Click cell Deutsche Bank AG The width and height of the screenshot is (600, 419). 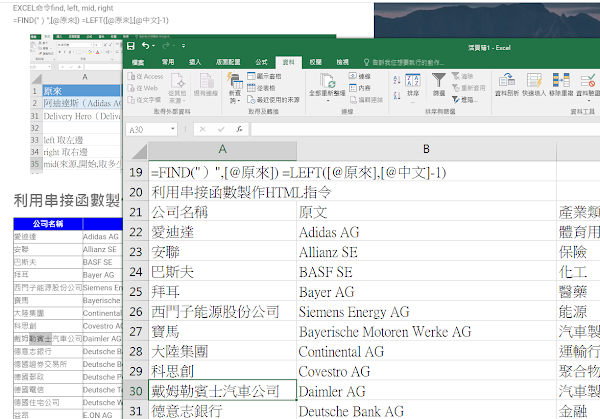tap(426, 411)
